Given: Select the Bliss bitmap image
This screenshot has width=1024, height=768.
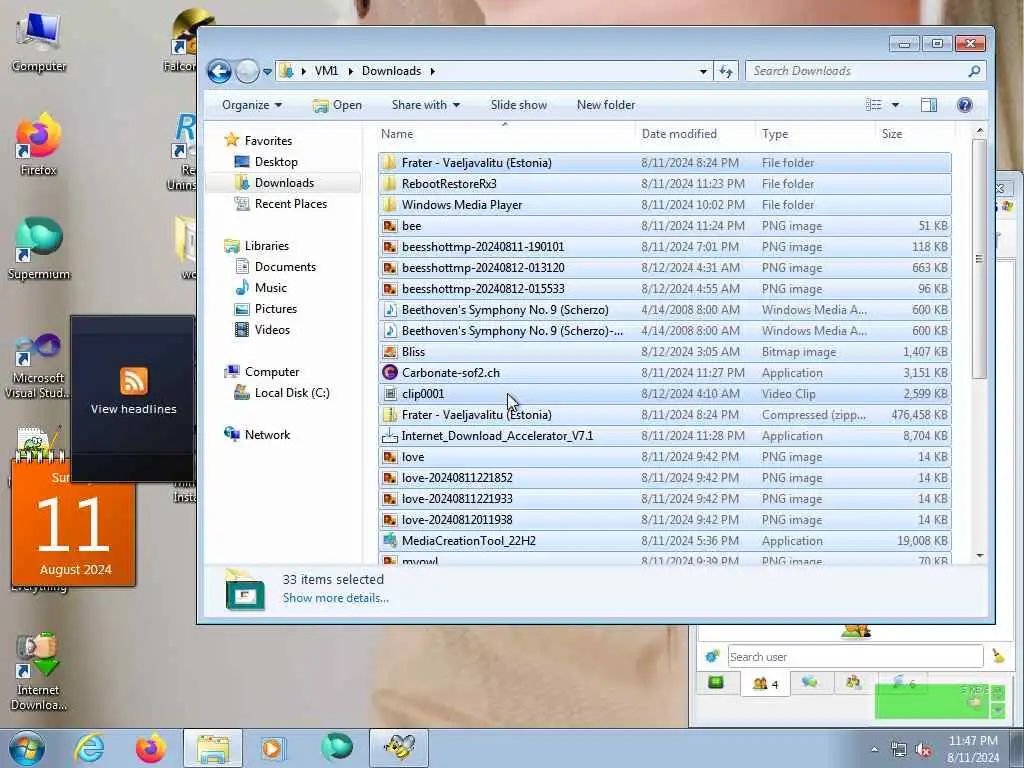Looking at the screenshot, I should click(664, 351).
